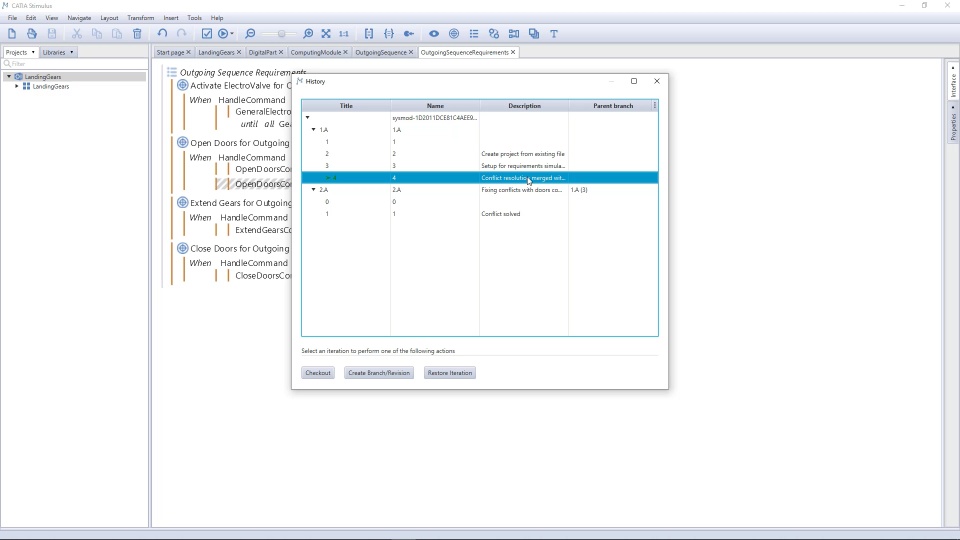960x540 pixels.
Task: Open the Transform menu
Action: coord(141,18)
